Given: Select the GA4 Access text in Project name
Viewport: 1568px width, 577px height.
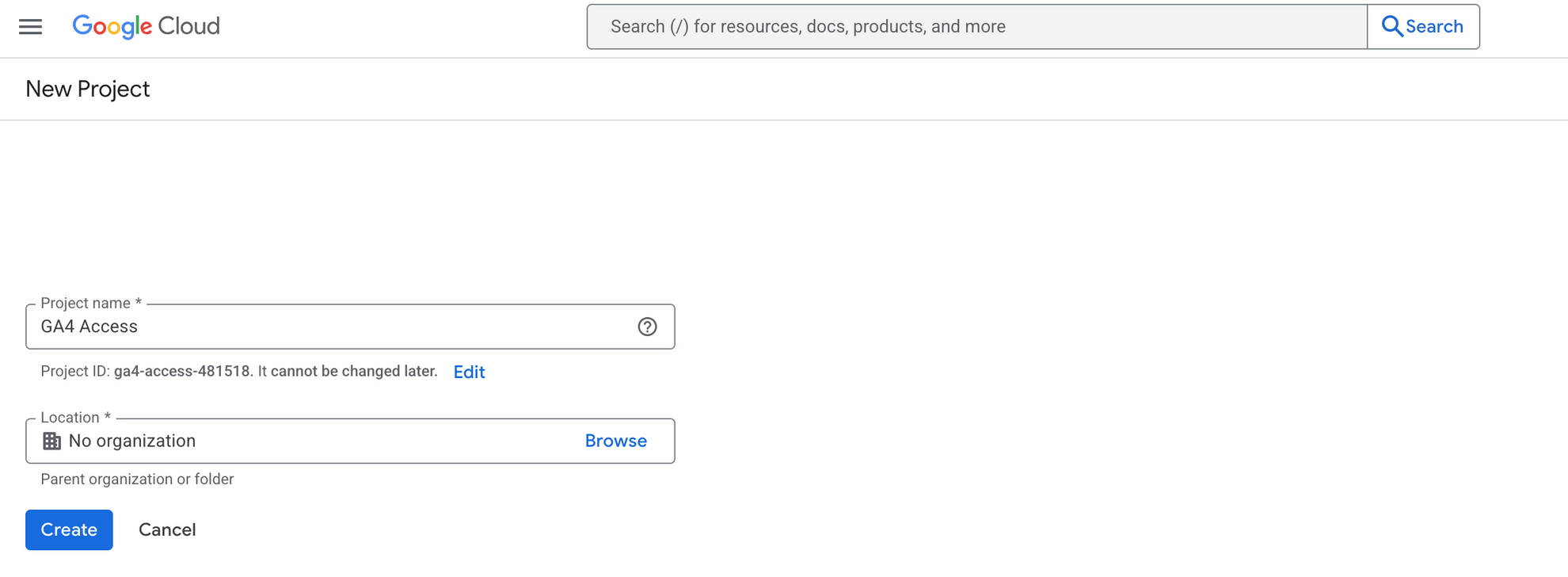Looking at the screenshot, I should point(89,326).
